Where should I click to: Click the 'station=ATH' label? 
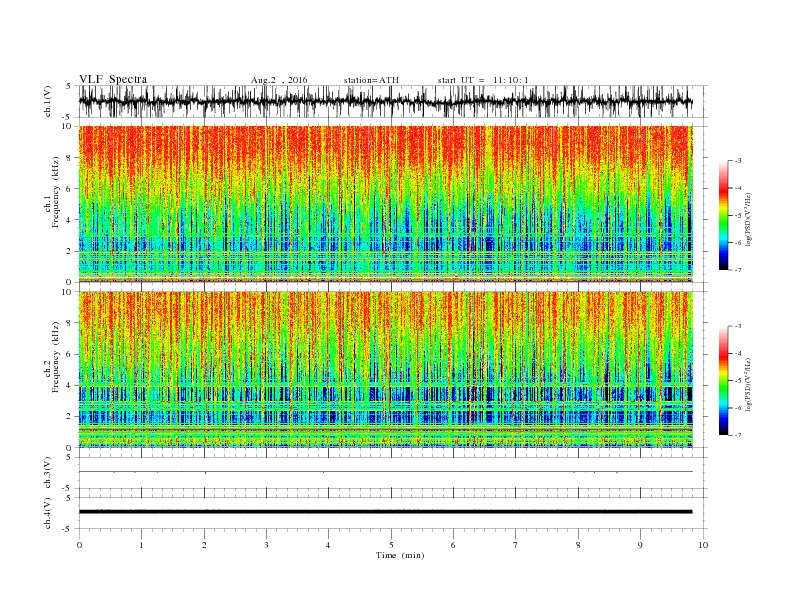[371, 80]
